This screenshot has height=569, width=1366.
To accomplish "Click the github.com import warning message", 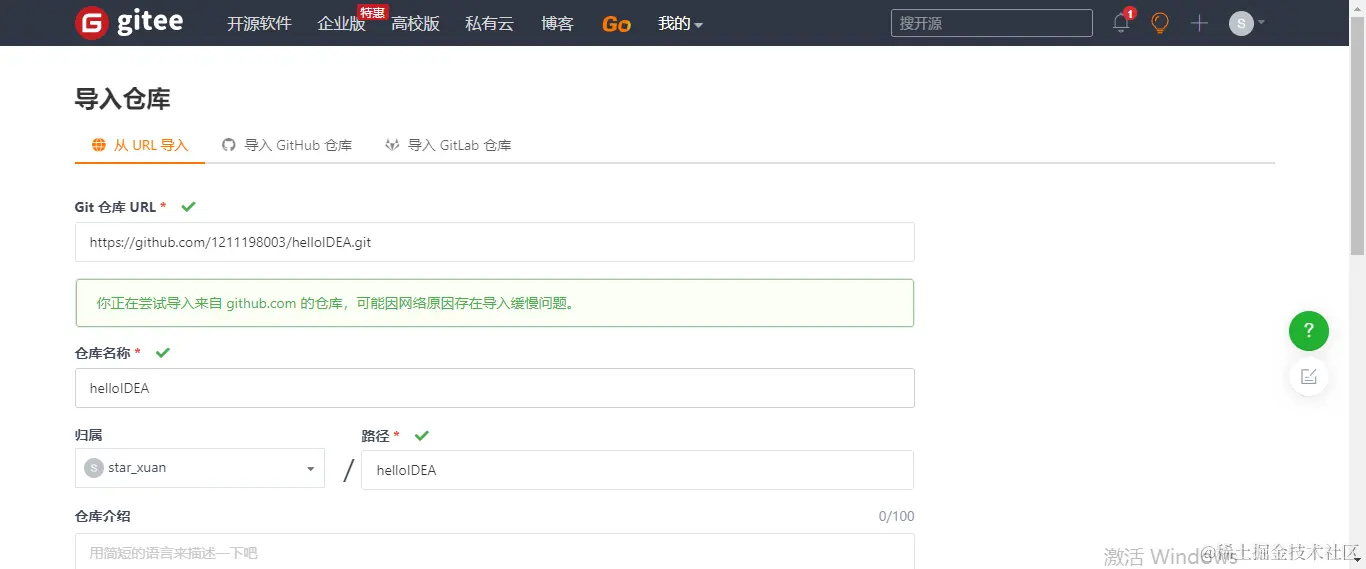I will [495, 303].
